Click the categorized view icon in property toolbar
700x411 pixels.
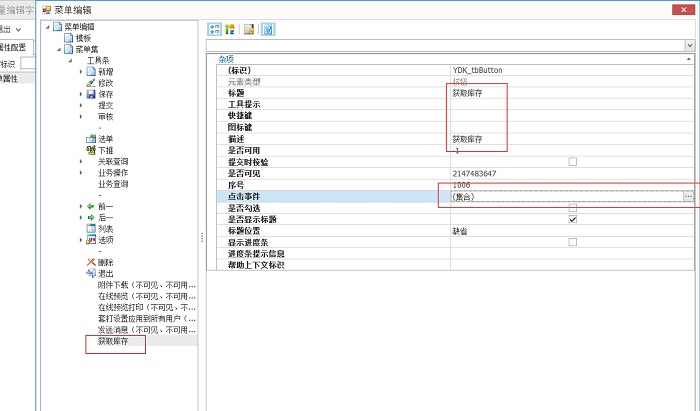pyautogui.click(x=214, y=29)
